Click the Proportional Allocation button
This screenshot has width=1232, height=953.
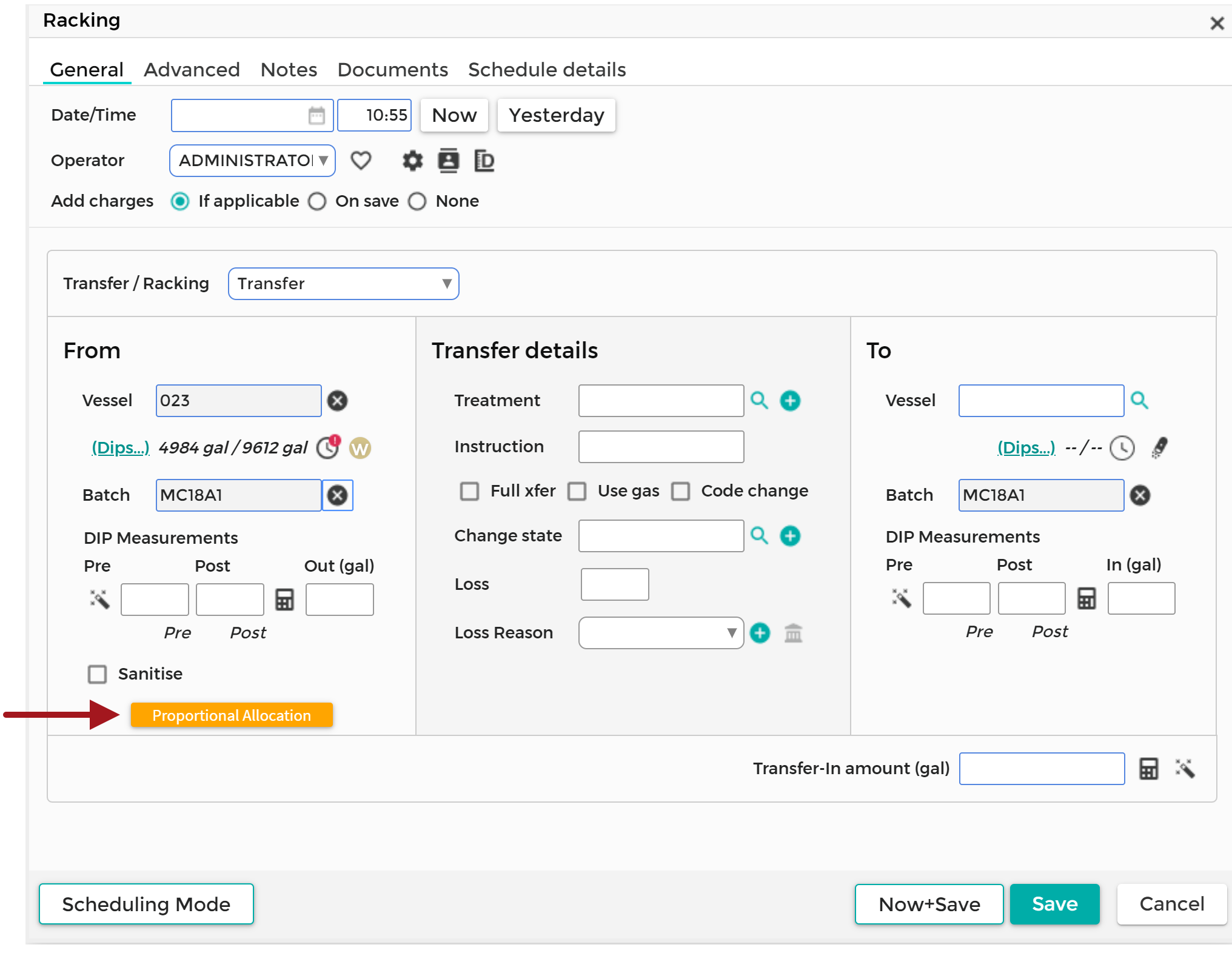click(x=232, y=715)
